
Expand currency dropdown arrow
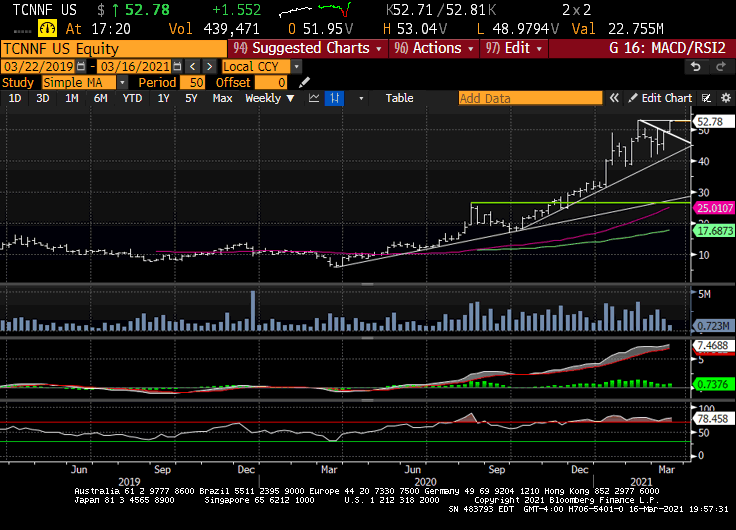point(296,67)
